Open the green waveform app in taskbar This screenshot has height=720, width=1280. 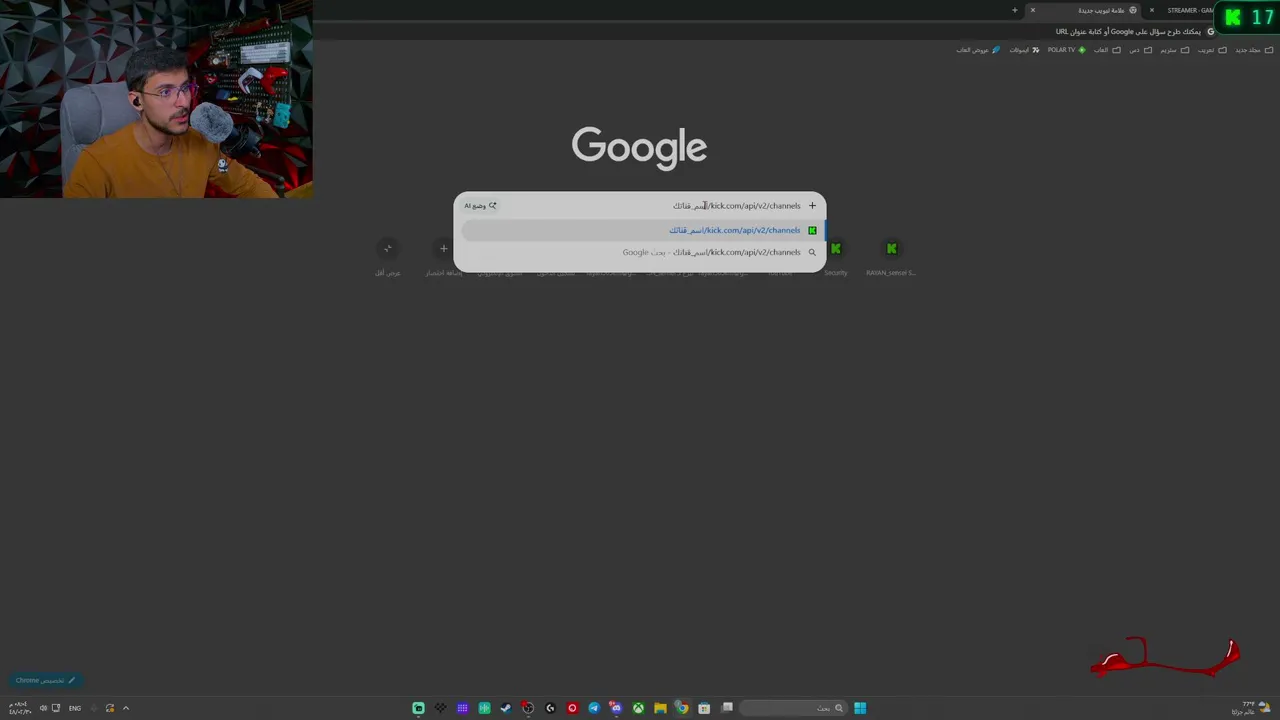(x=484, y=708)
